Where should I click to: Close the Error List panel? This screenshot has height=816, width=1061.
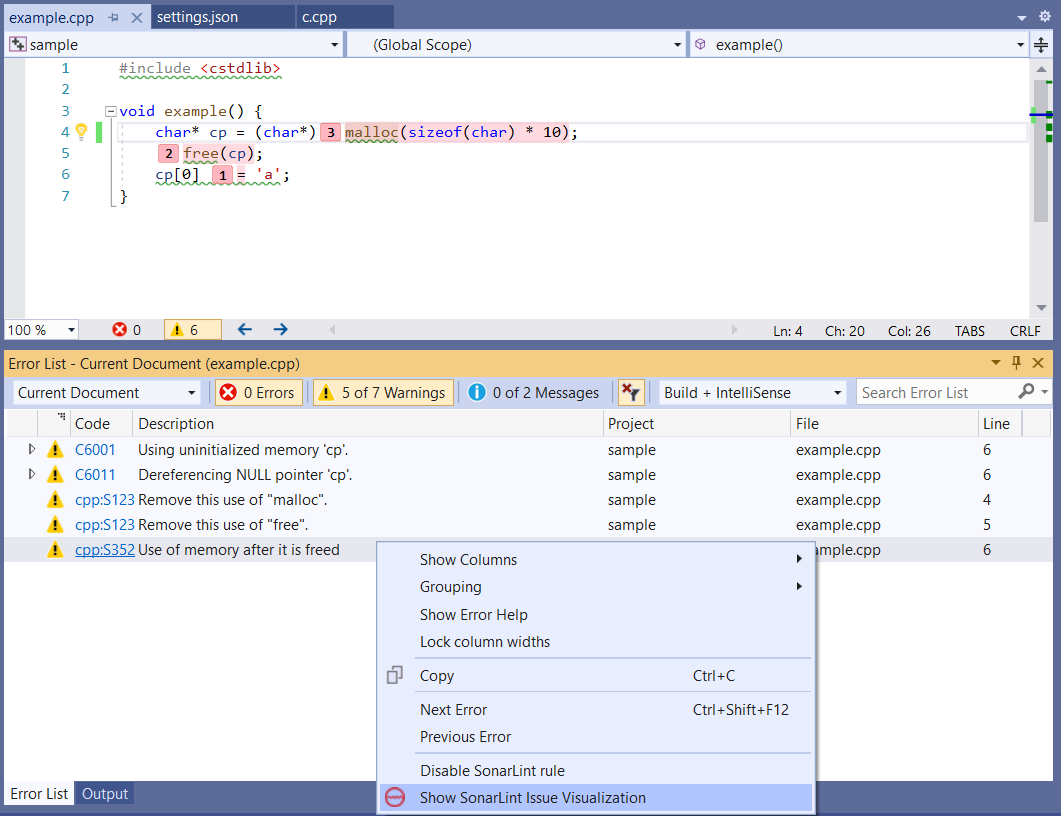tap(1038, 363)
